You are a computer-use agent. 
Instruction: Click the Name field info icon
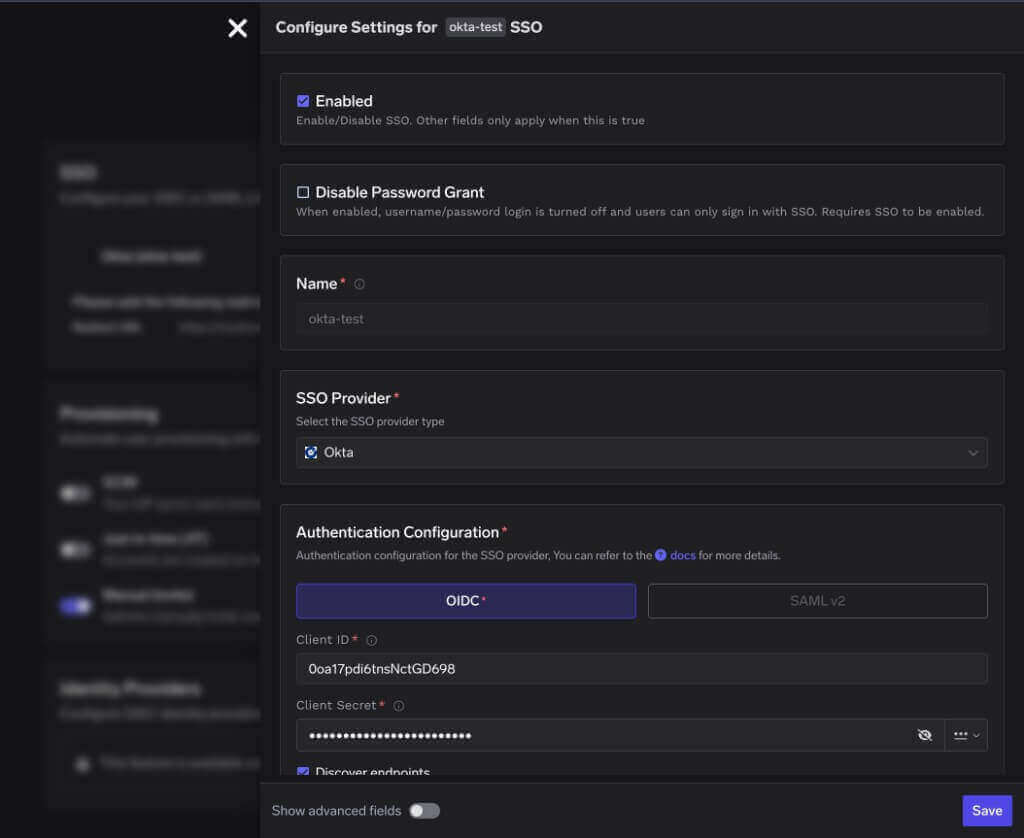359,284
